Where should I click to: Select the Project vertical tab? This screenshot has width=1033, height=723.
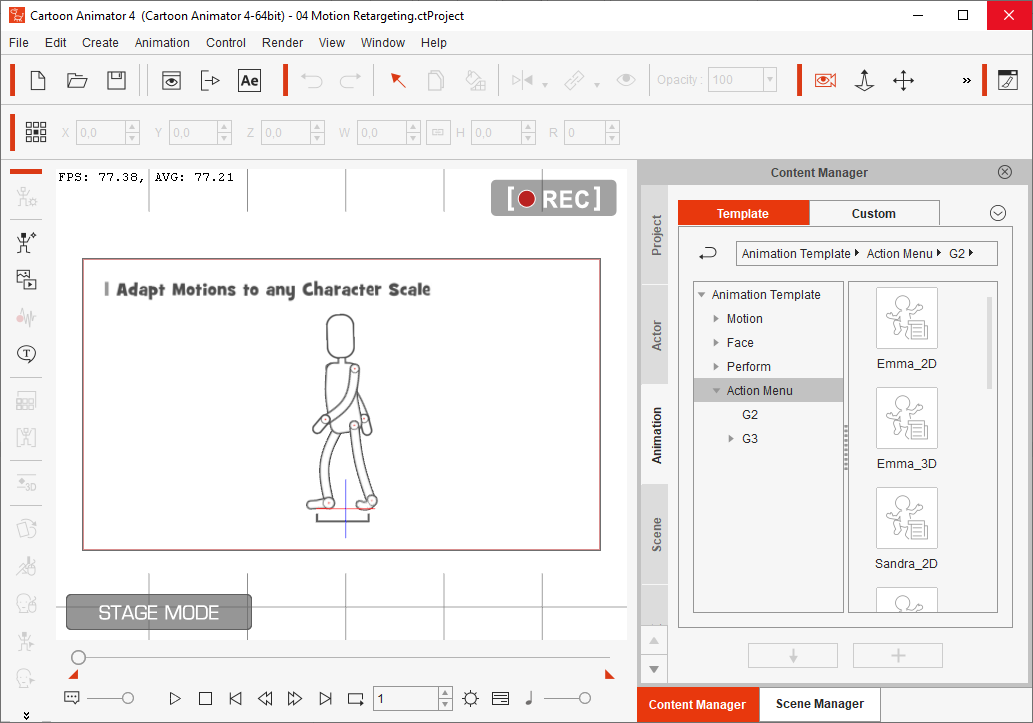tap(655, 235)
